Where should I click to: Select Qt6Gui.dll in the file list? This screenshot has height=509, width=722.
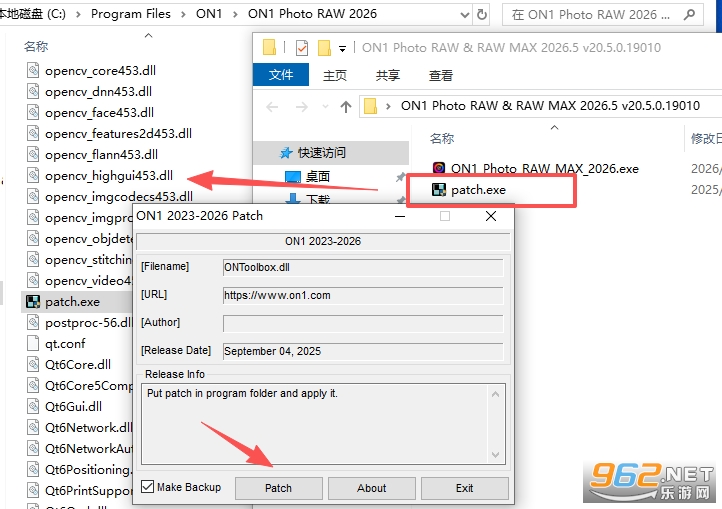point(73,407)
